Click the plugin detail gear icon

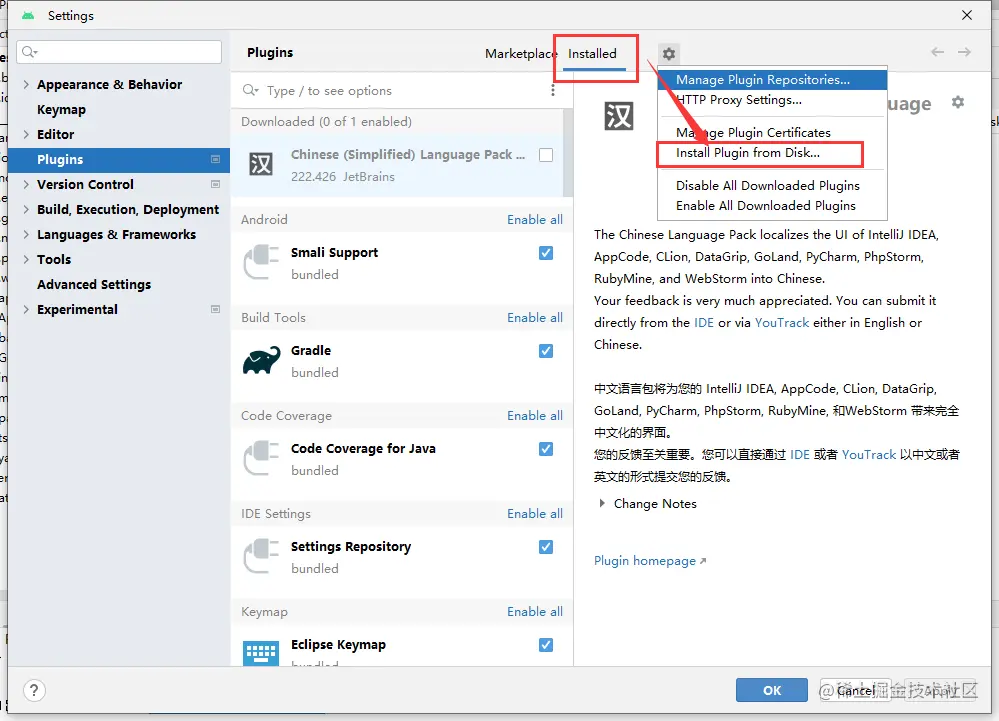coord(958,102)
